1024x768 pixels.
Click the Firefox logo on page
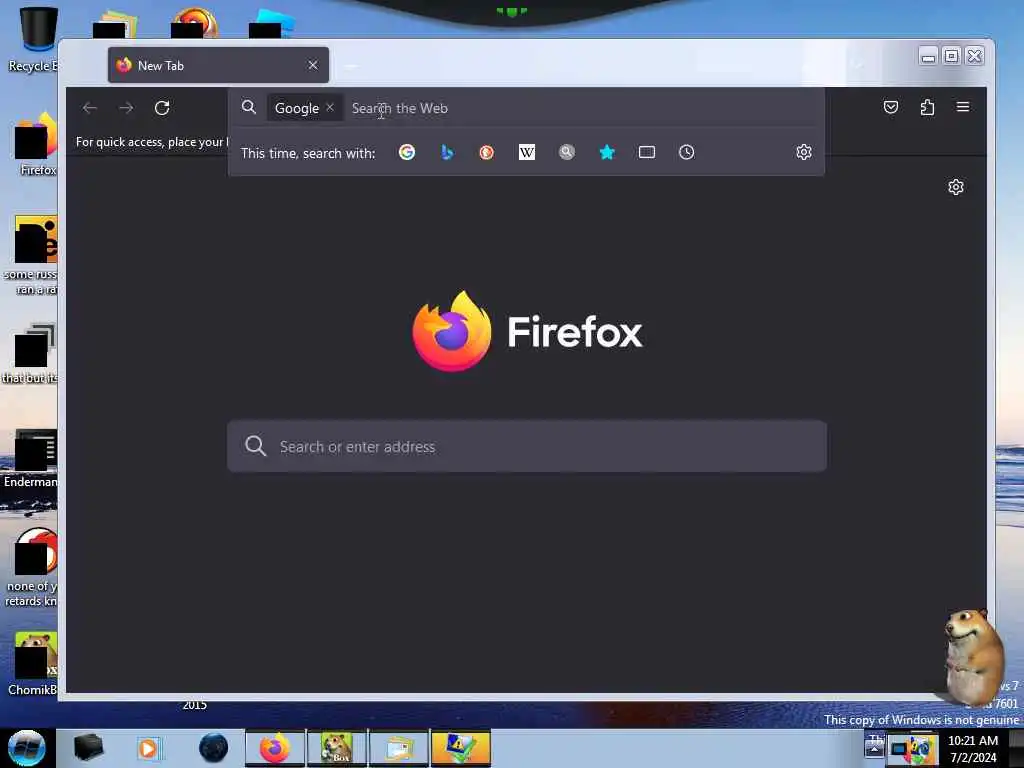(452, 332)
